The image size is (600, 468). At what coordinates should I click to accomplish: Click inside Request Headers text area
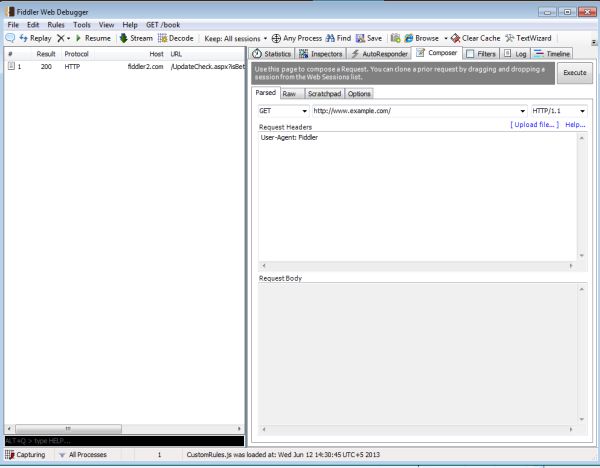point(417,196)
